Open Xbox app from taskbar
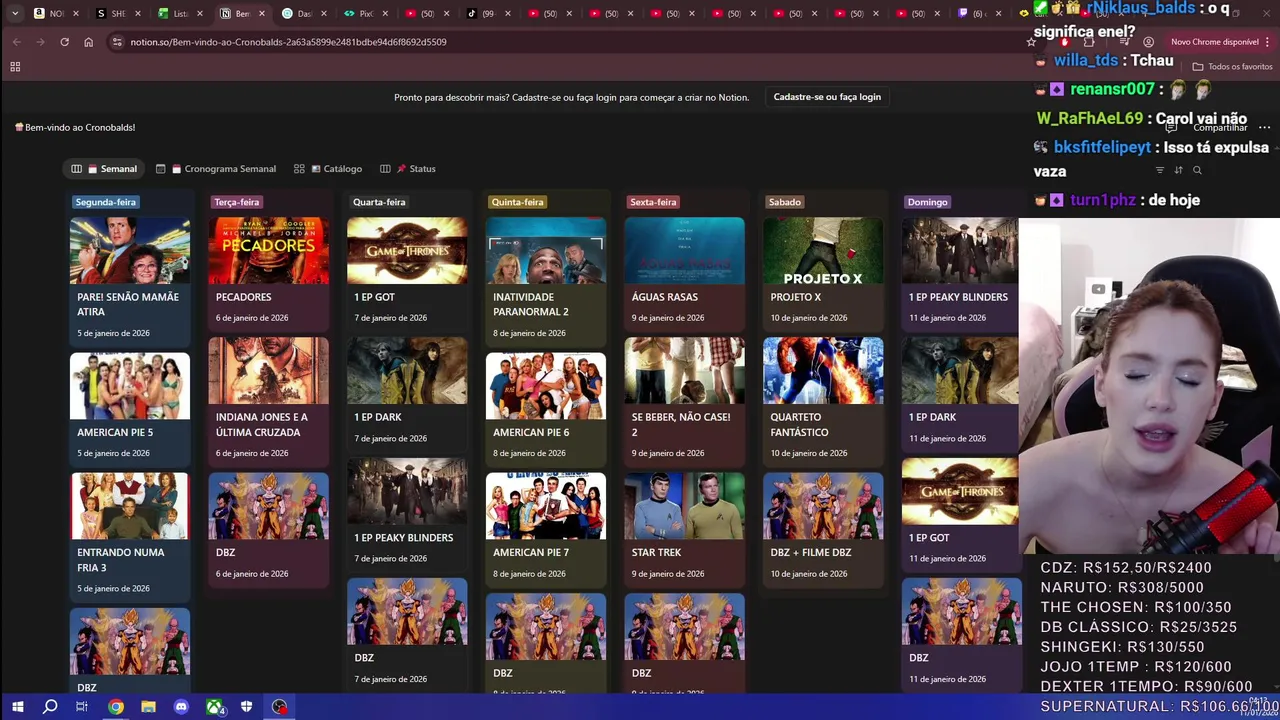Image resolution: width=1280 pixels, height=720 pixels. [x=214, y=707]
